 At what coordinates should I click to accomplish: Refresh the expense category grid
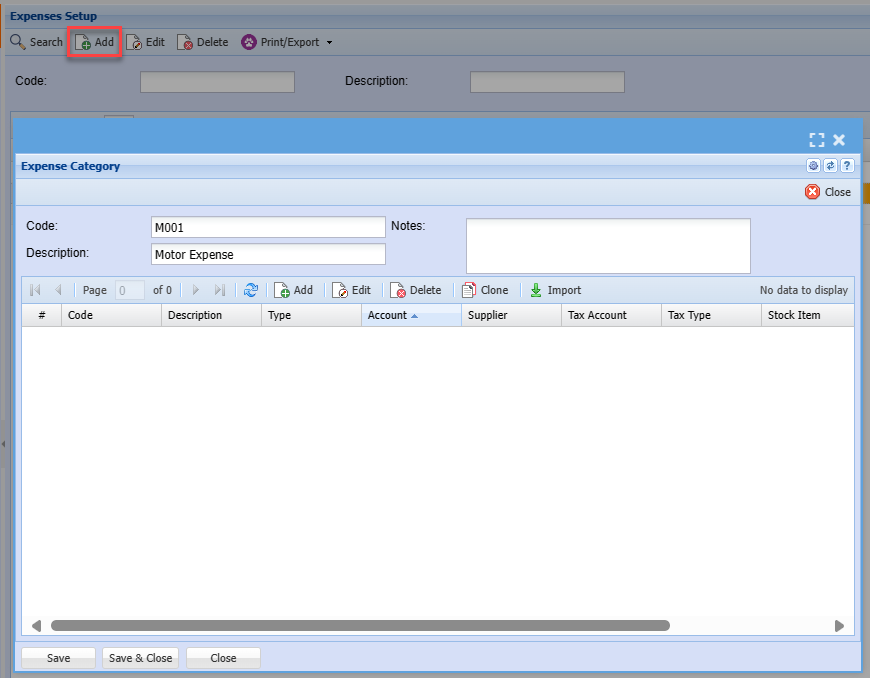pyautogui.click(x=251, y=290)
